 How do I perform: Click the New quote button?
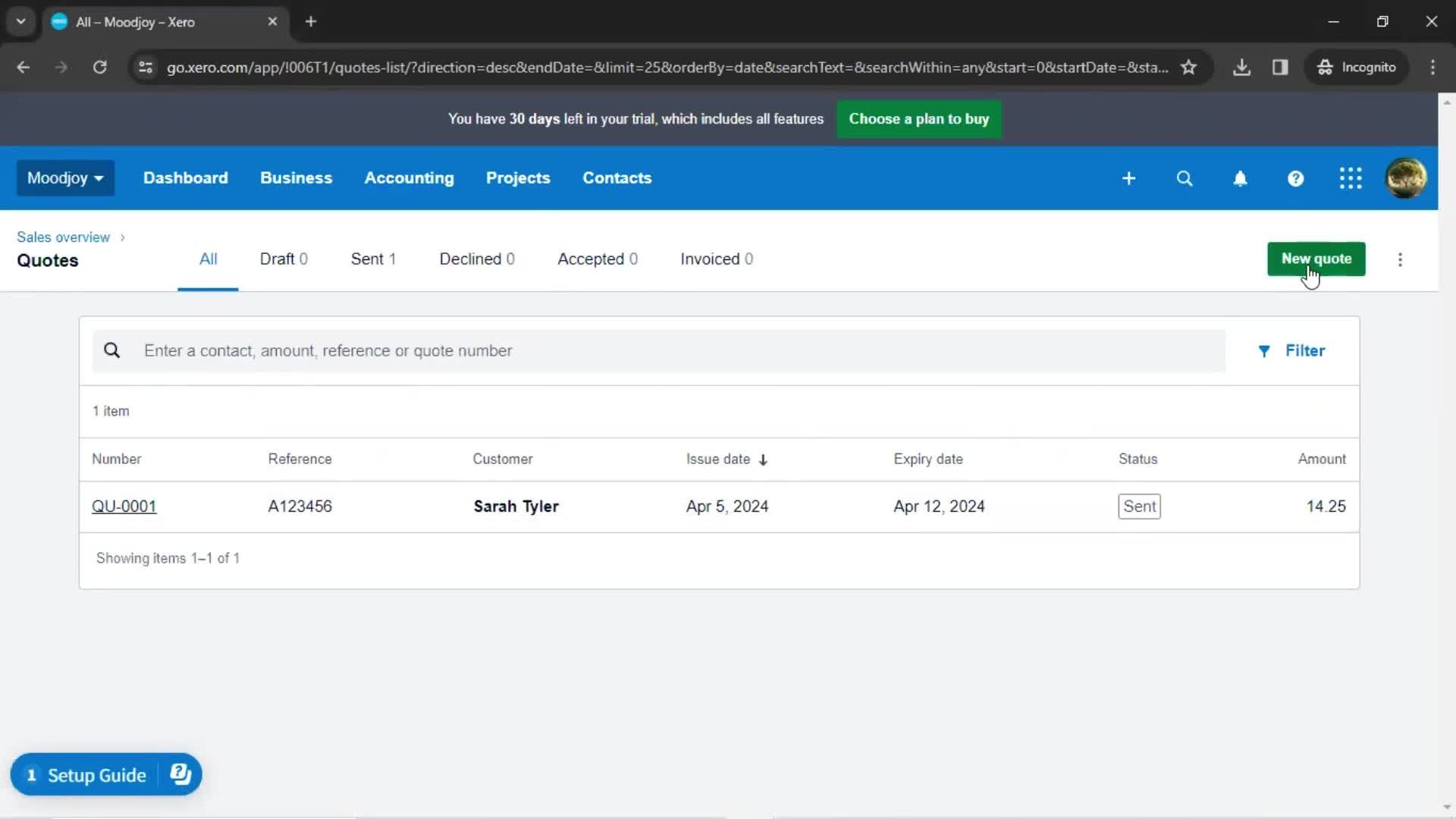tap(1316, 259)
